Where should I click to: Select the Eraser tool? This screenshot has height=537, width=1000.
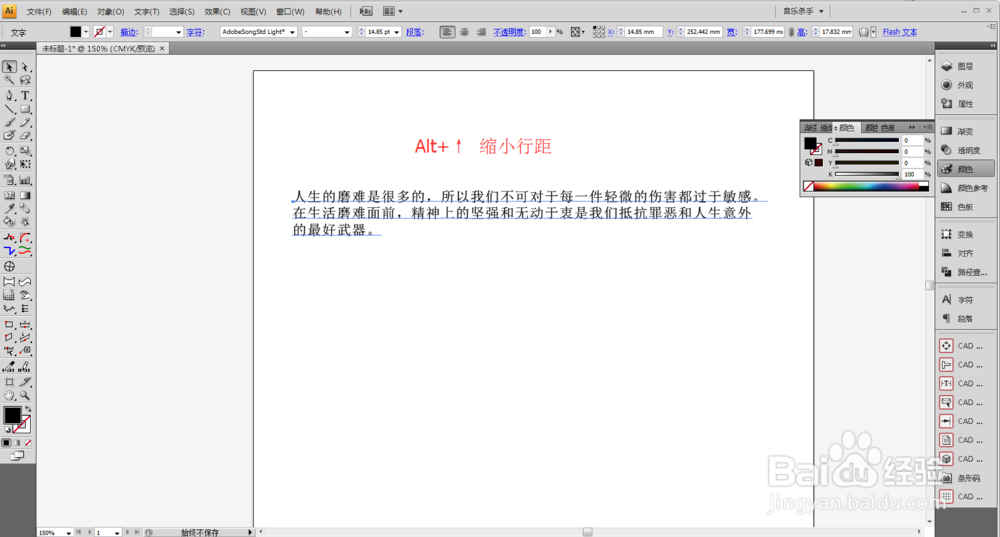[x=25, y=136]
